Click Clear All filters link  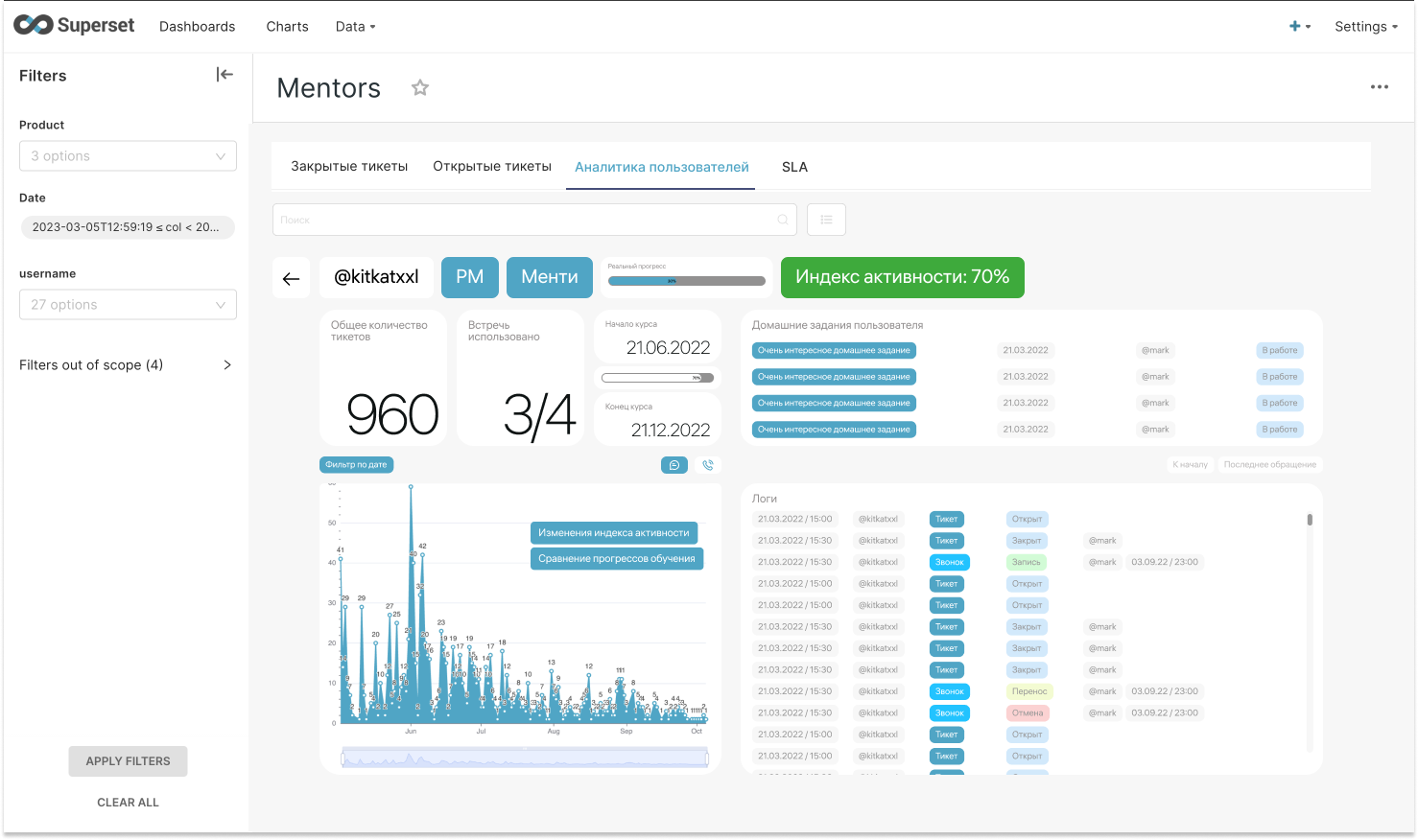(128, 803)
